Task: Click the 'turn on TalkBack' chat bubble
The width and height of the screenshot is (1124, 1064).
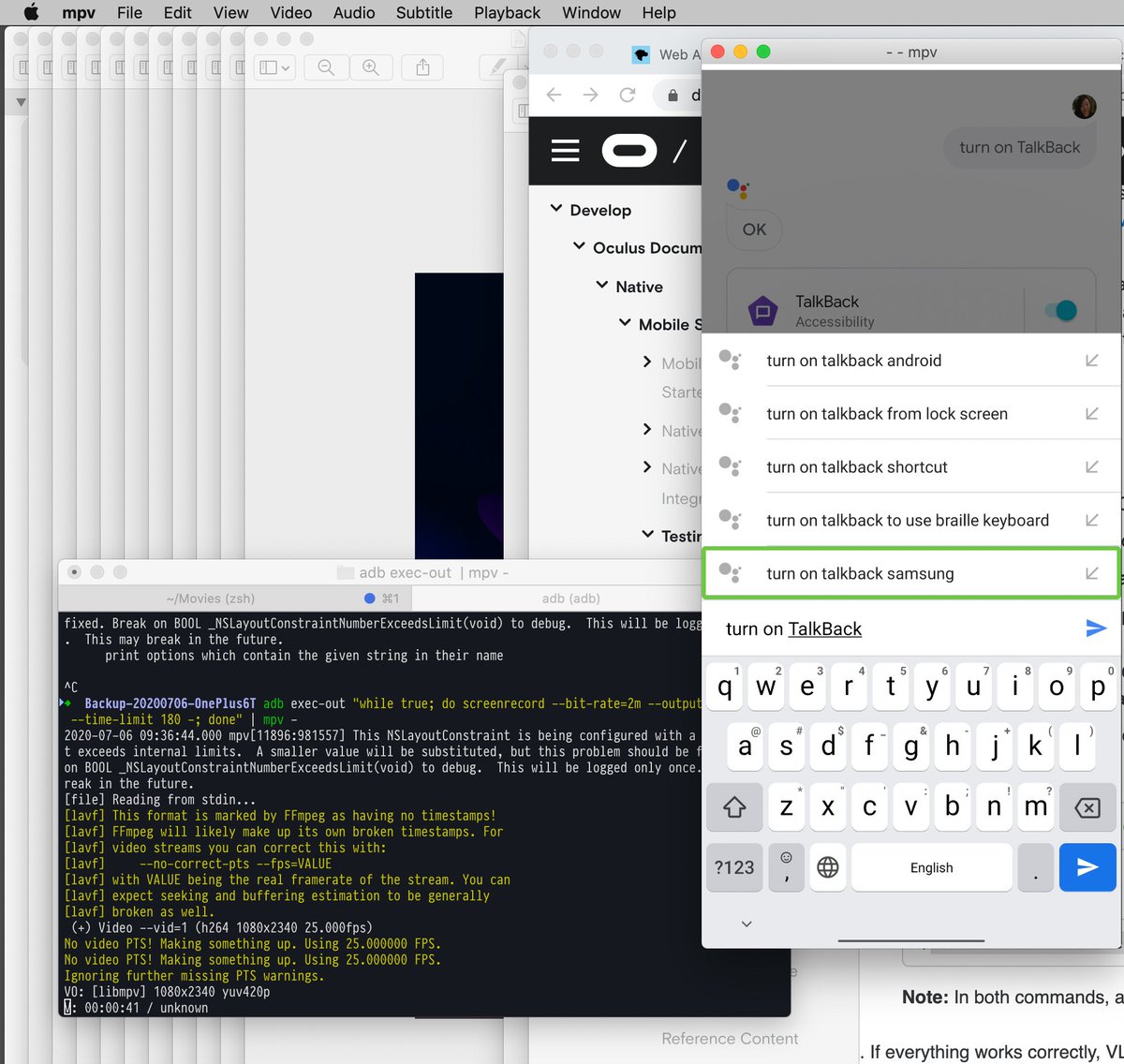Action: pos(1019,147)
